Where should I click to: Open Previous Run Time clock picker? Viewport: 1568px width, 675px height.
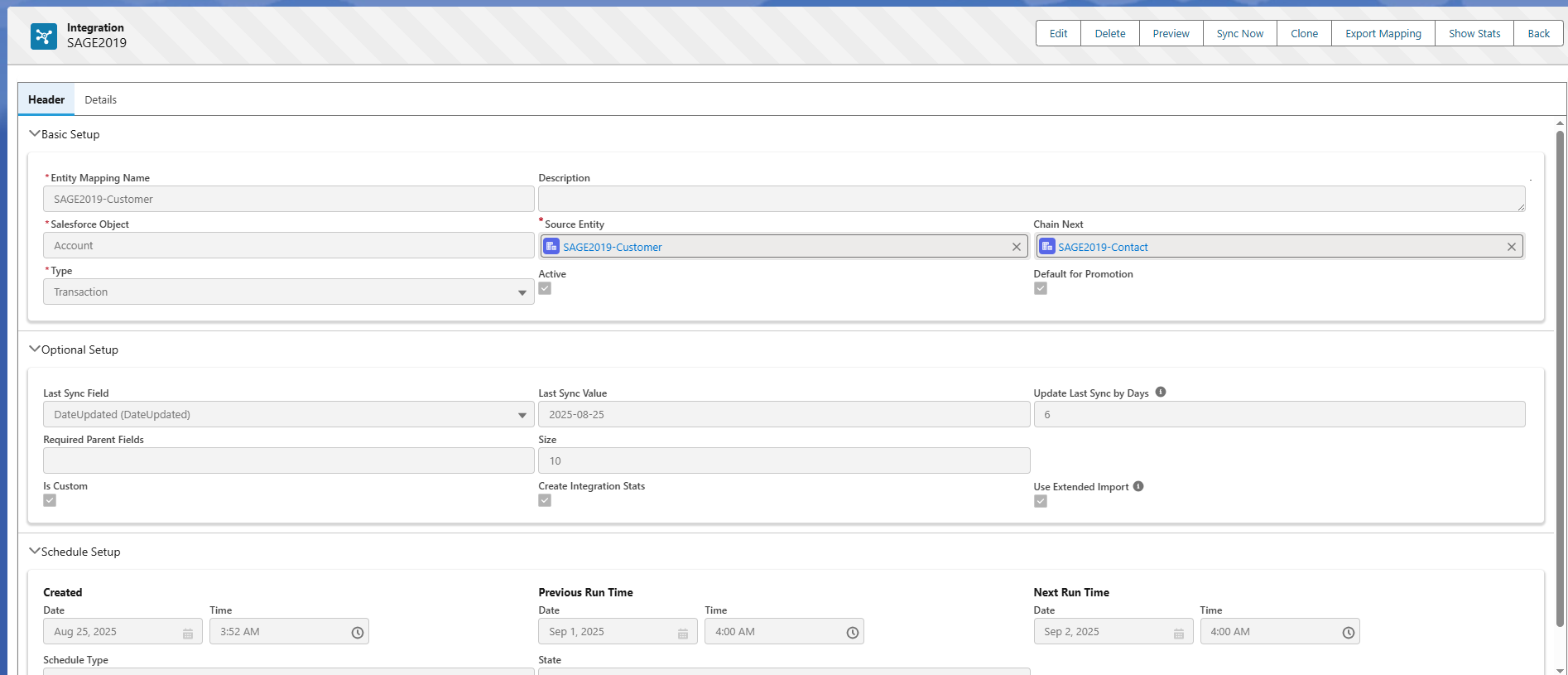click(853, 633)
